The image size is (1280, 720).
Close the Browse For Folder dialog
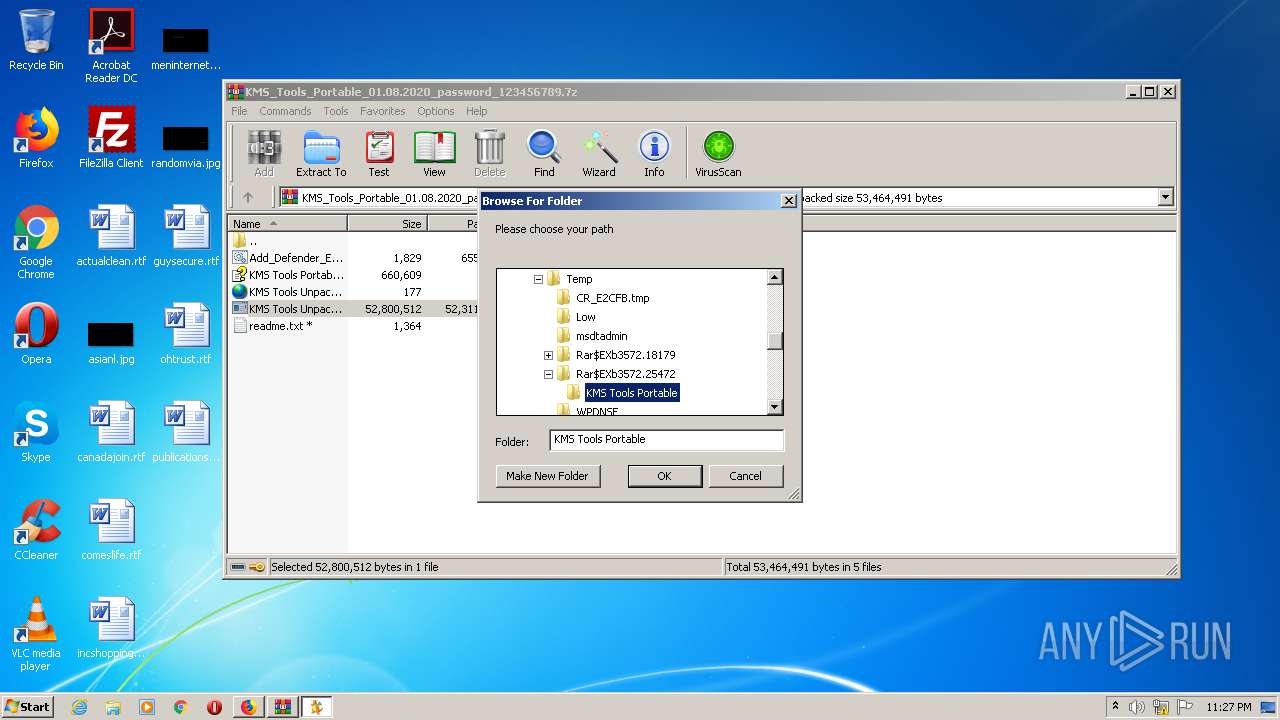coord(788,201)
